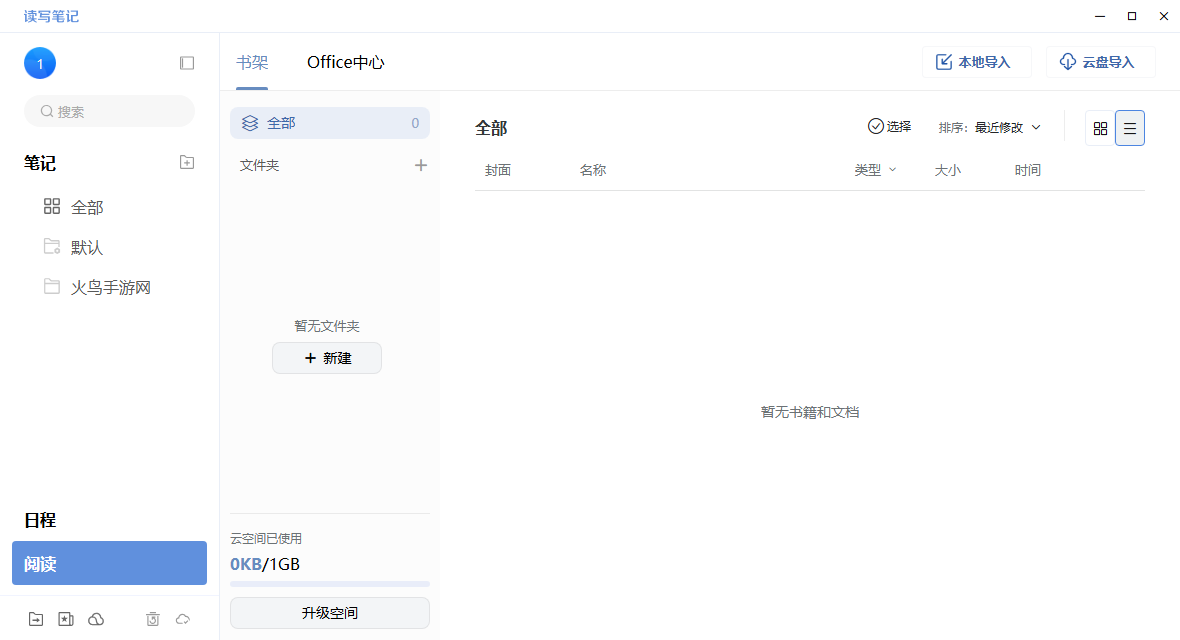Switch to the 书架 tab
This screenshot has width=1180, height=640.
(x=252, y=62)
